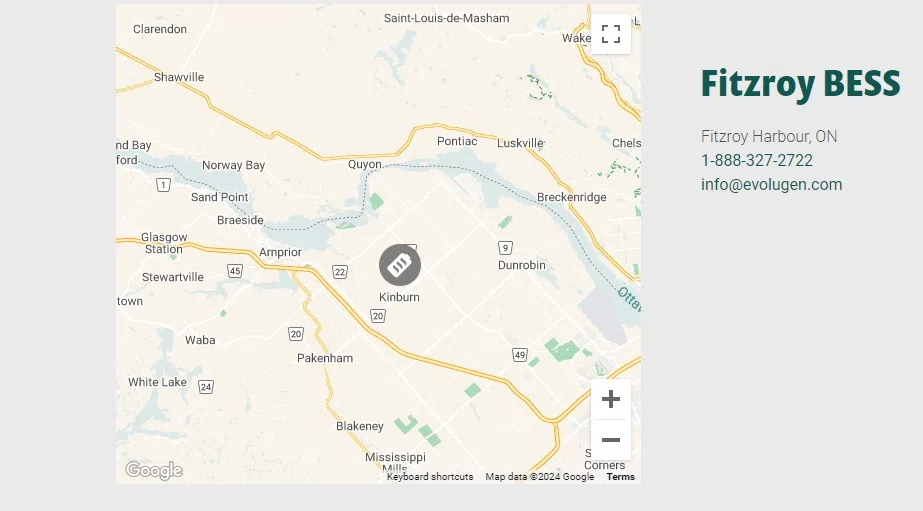
Task: Zoom out of the map
Action: [611, 440]
